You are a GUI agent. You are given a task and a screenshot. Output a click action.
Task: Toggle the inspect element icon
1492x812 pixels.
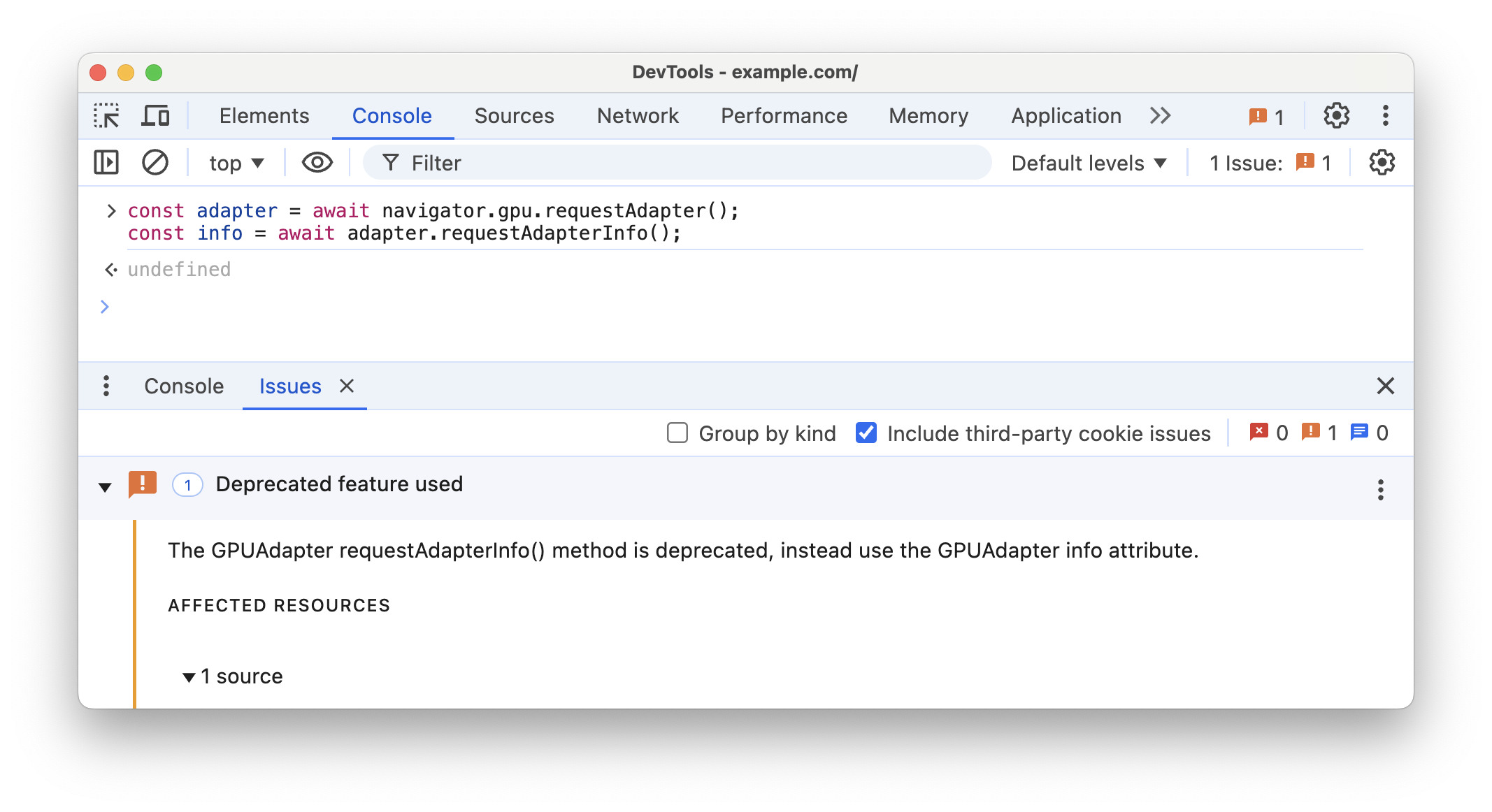(x=107, y=114)
